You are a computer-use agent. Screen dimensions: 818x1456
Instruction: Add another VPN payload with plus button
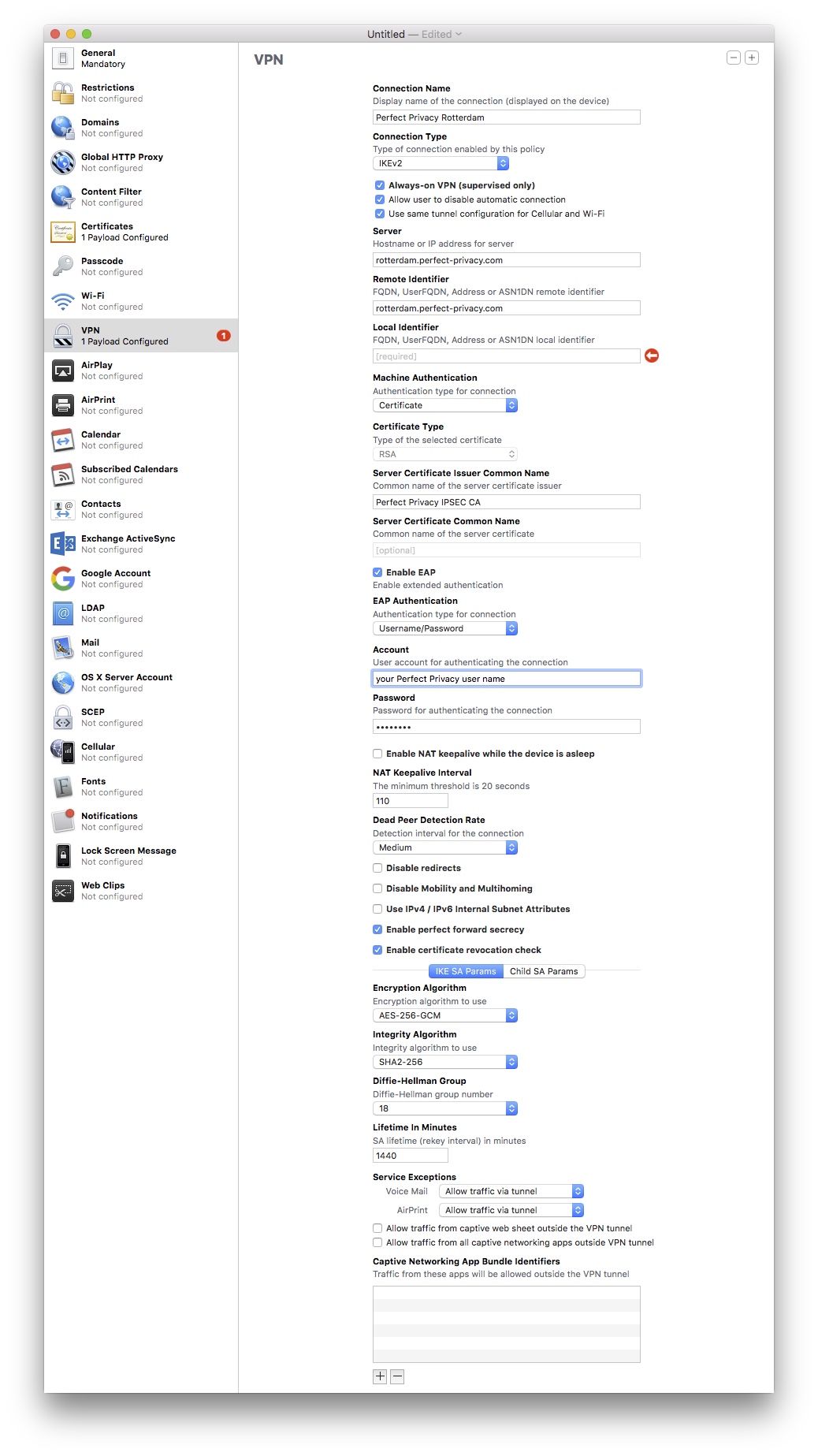click(x=752, y=58)
